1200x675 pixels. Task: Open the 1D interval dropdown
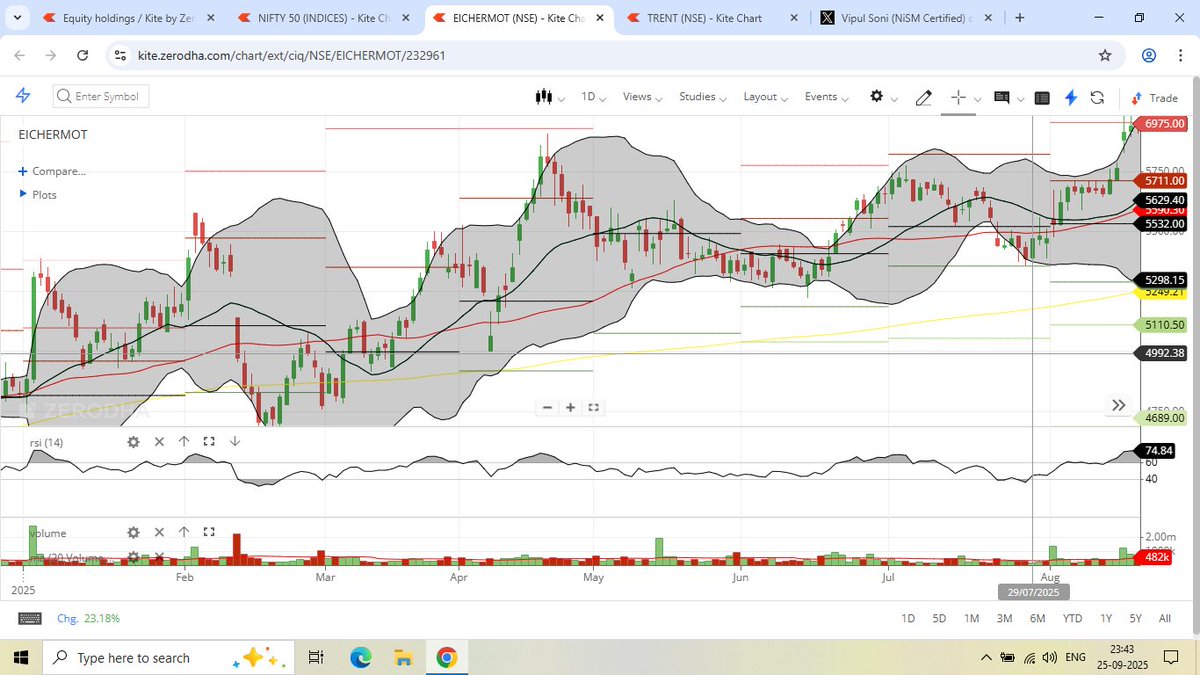tap(594, 97)
